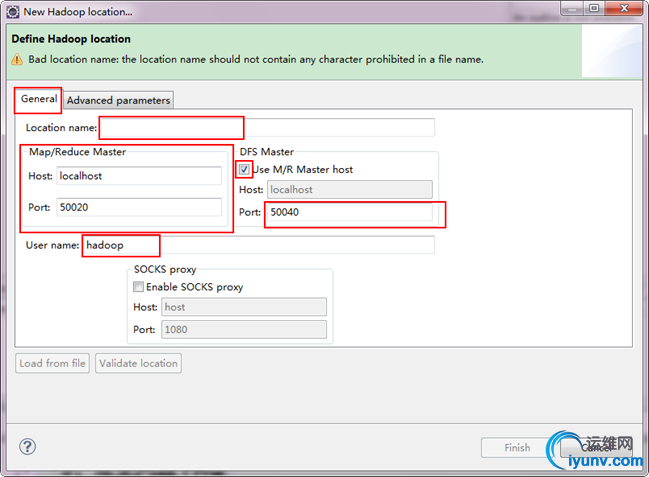Click the Map/Reduce Master Port 50020 field

[x=139, y=207]
